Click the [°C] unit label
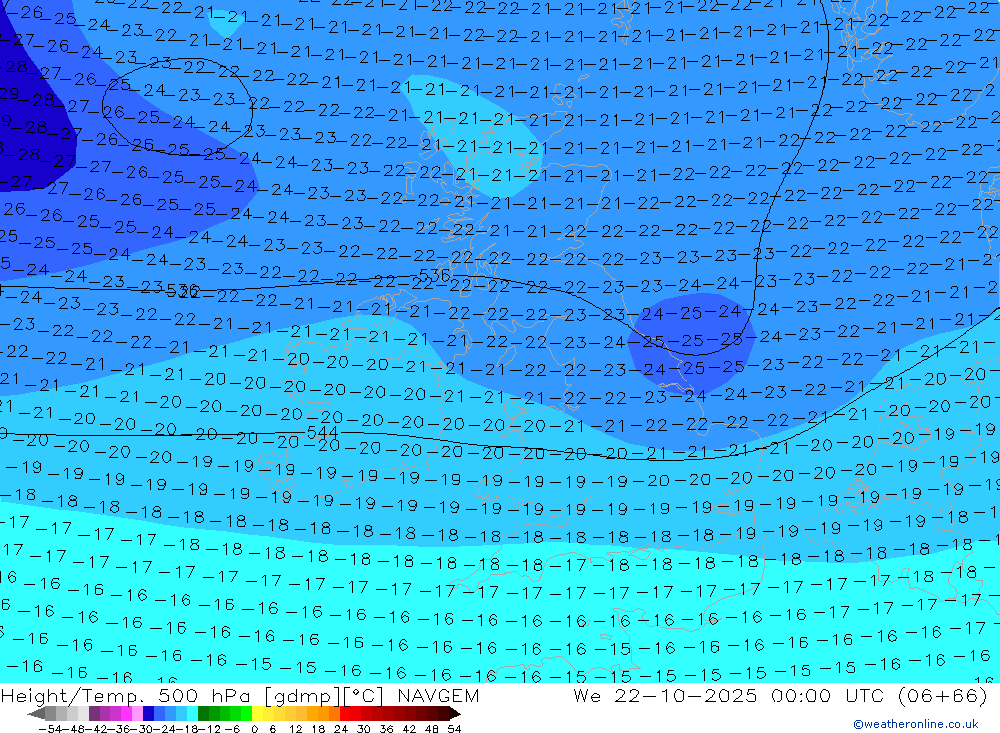 point(364,696)
